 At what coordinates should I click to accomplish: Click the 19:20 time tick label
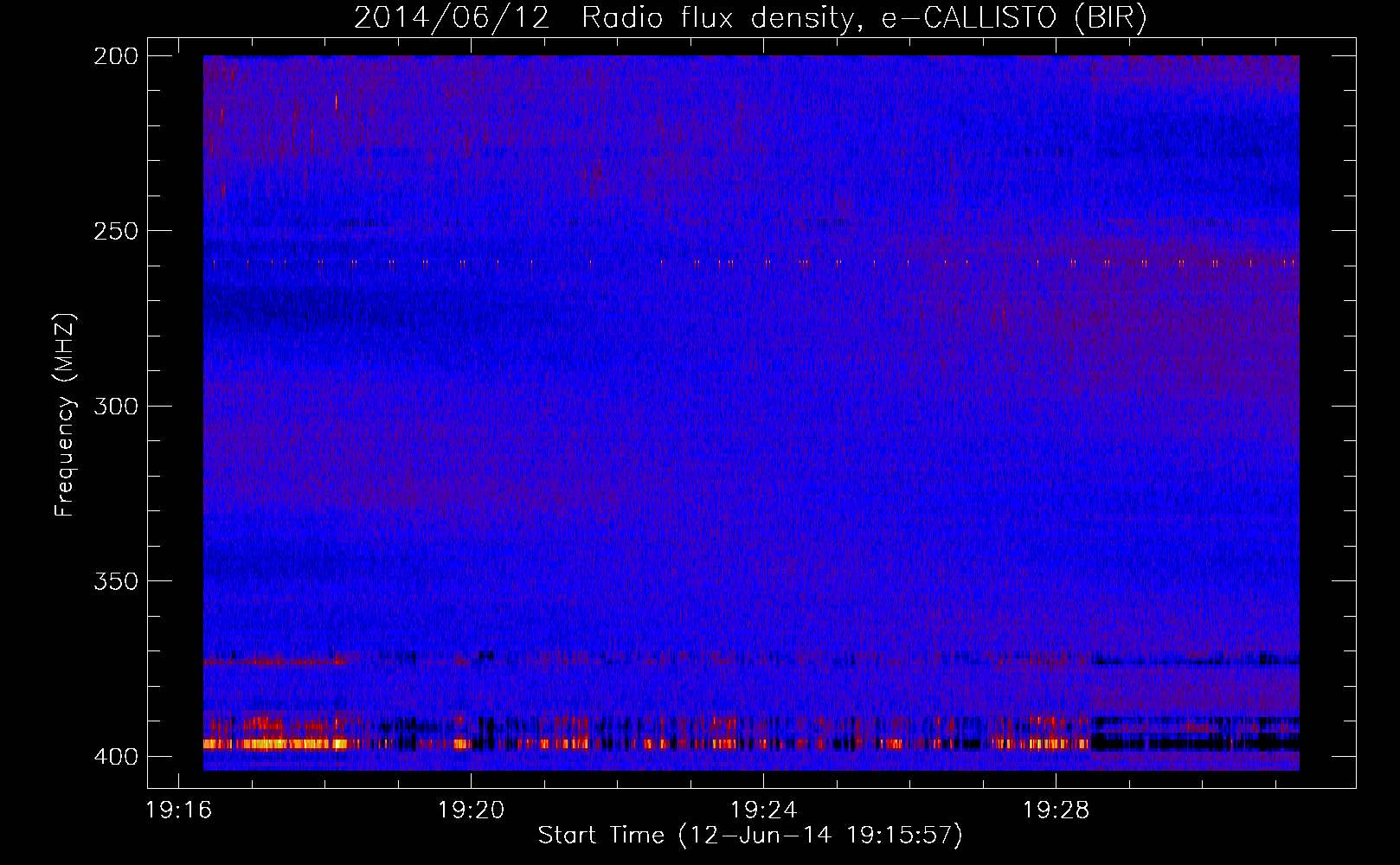(472, 811)
